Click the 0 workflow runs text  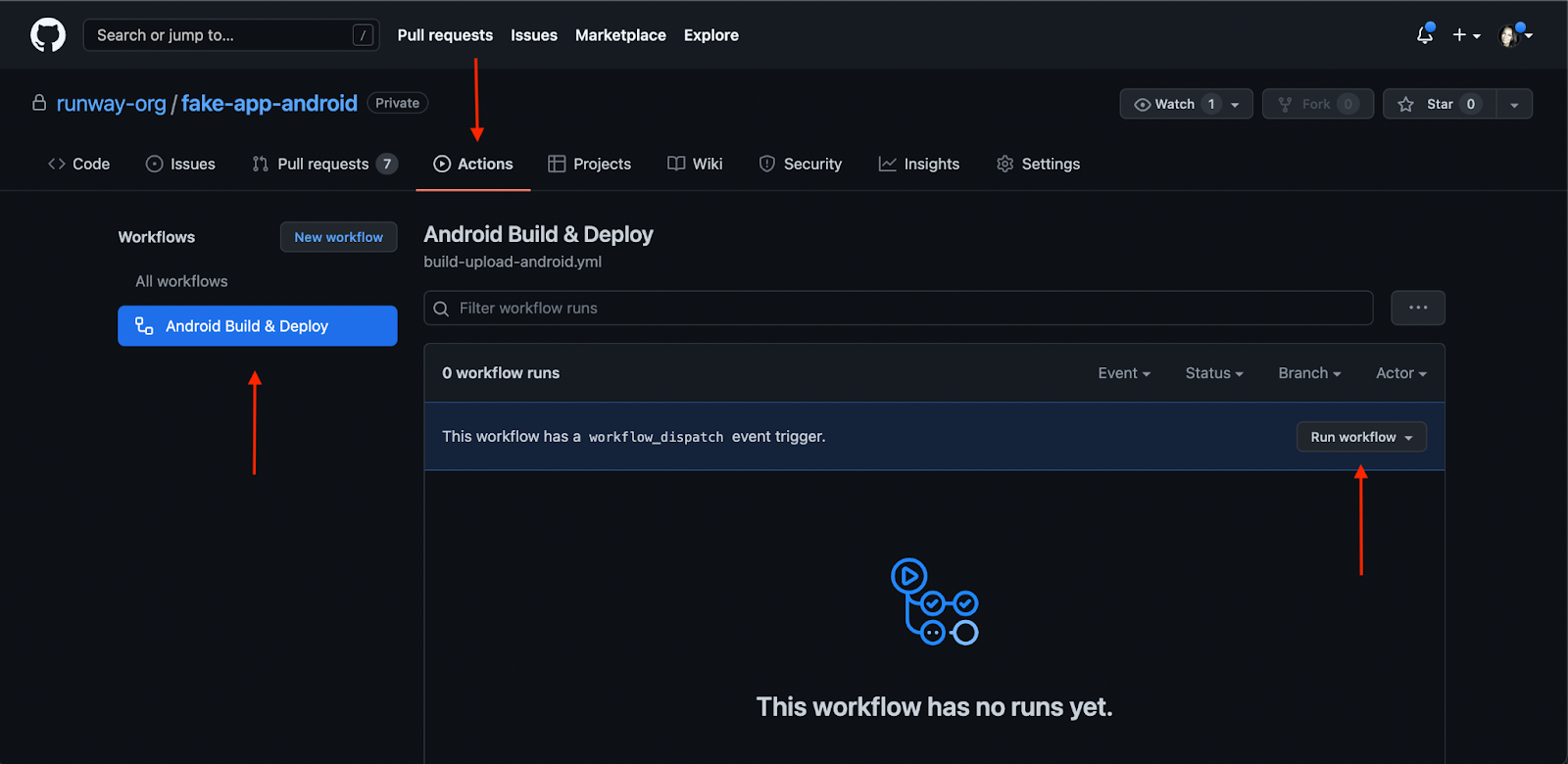(501, 373)
